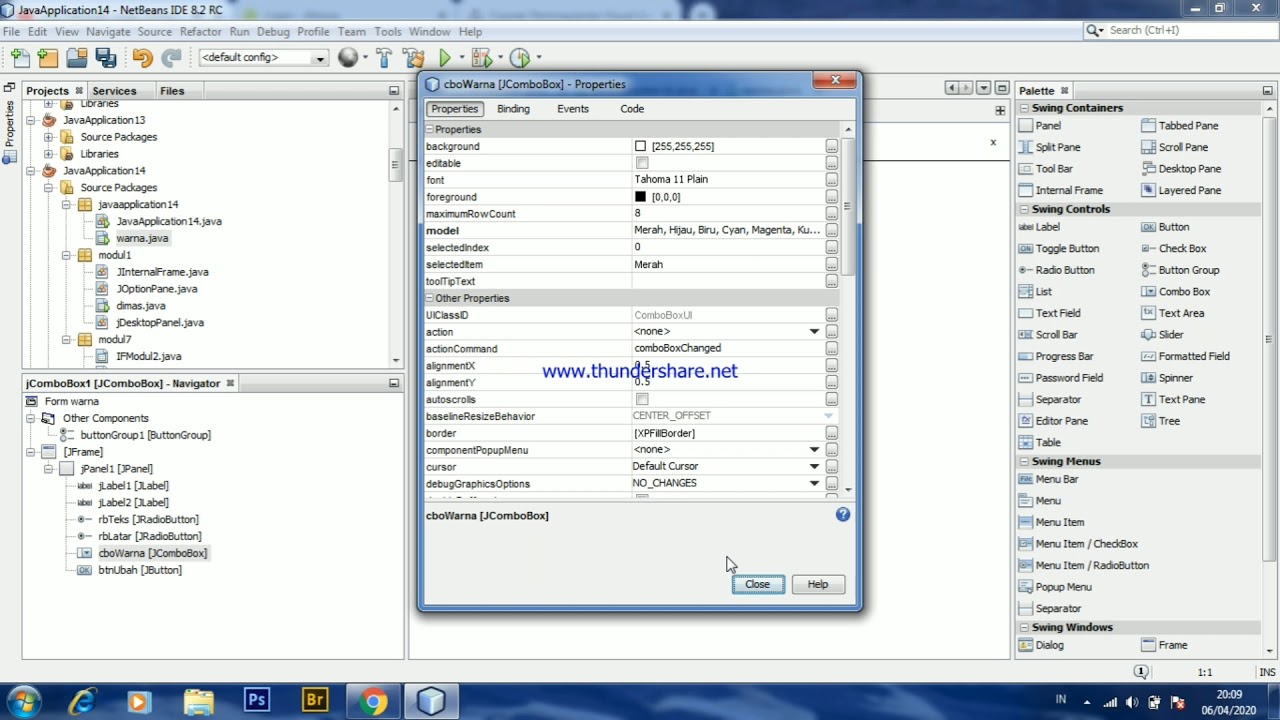The image size is (1280, 720).
Task: Open custom editor for model property
Action: point(831,230)
